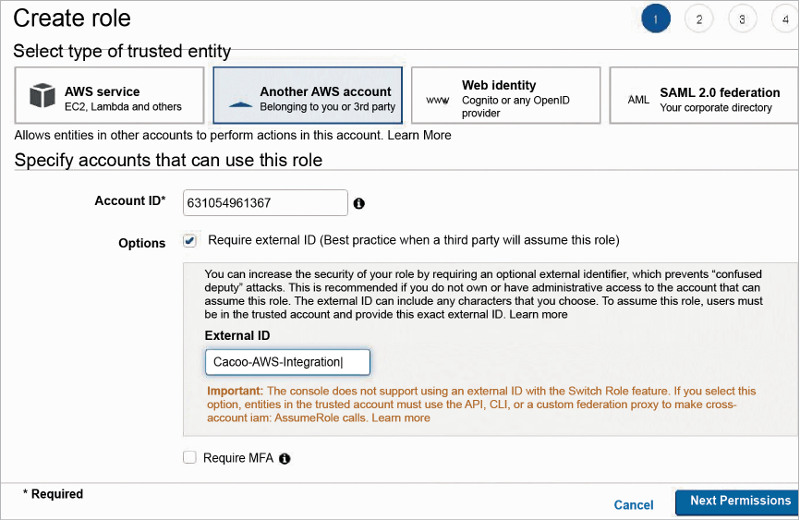Click into the Account ID input field

(265, 203)
